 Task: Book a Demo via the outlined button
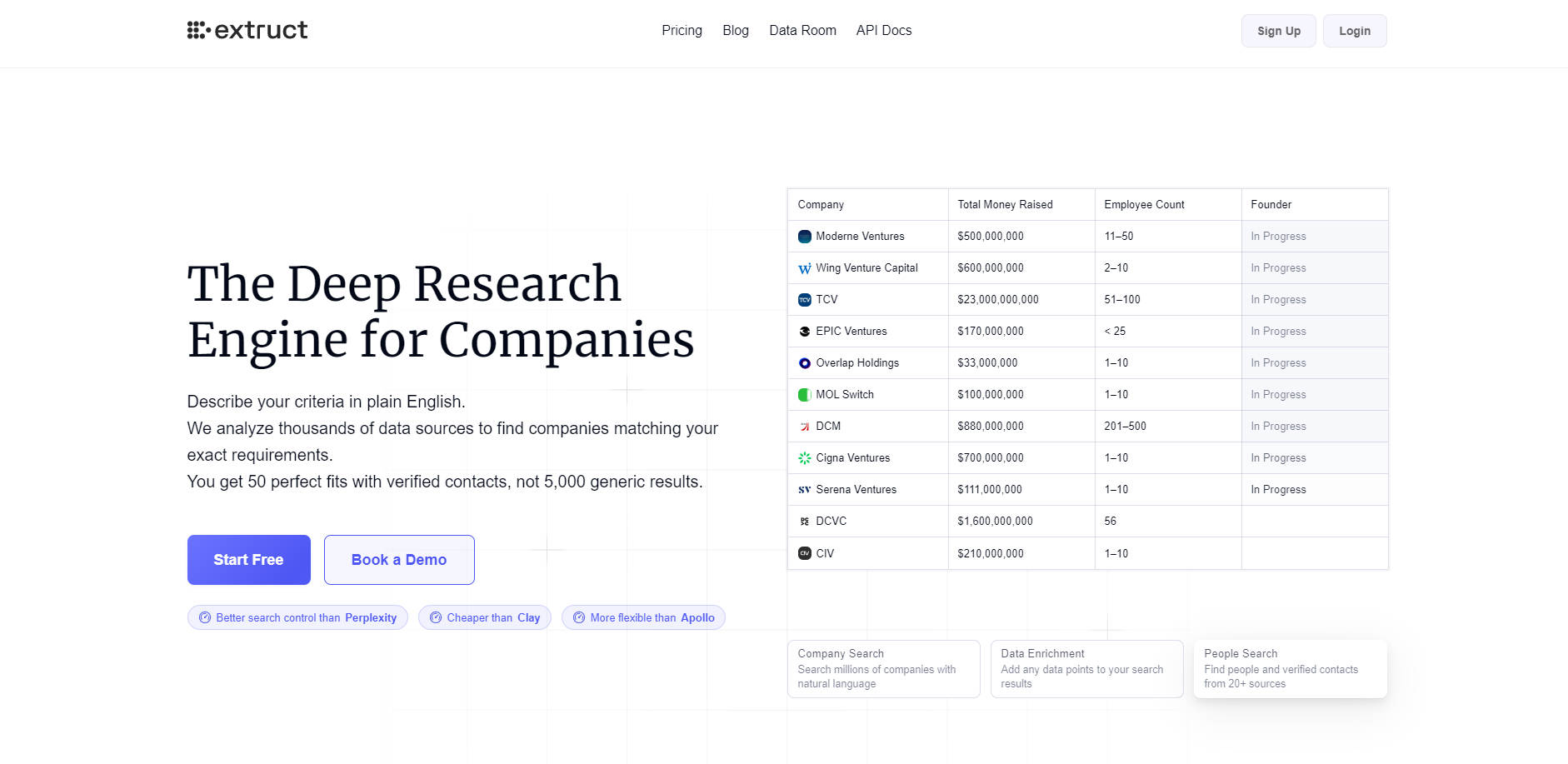(x=399, y=560)
